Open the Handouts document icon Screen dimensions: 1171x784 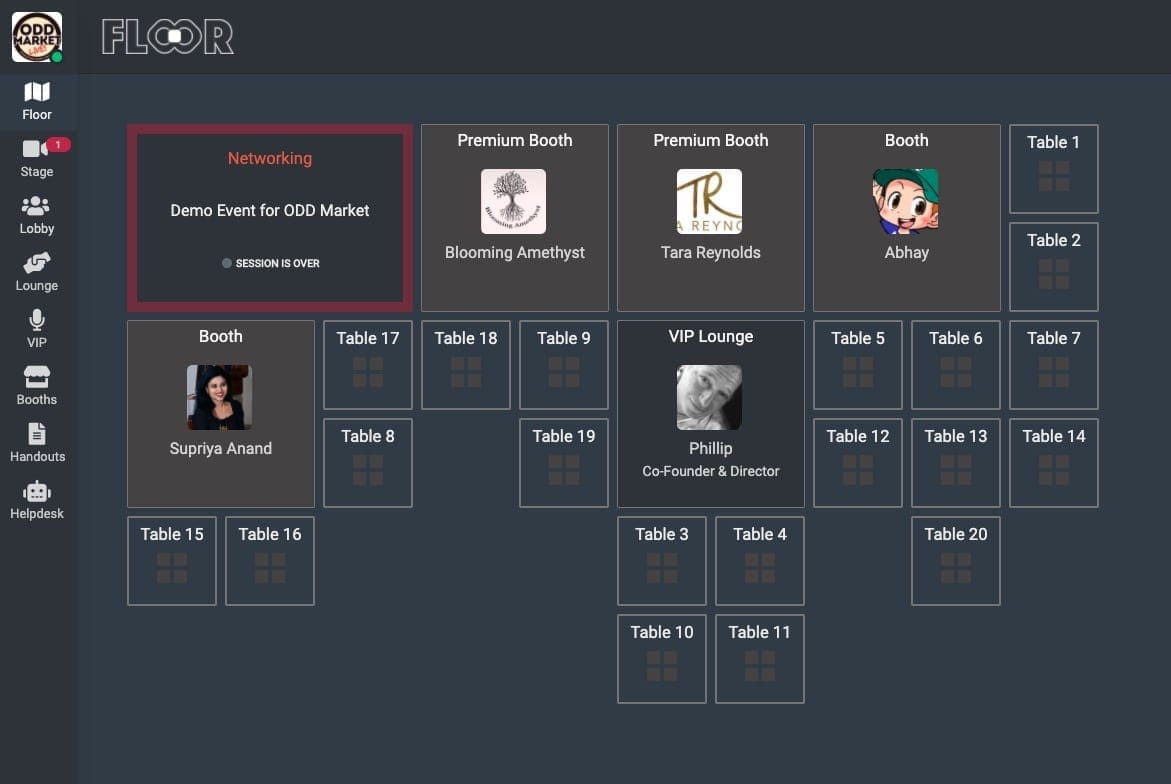coord(37,435)
